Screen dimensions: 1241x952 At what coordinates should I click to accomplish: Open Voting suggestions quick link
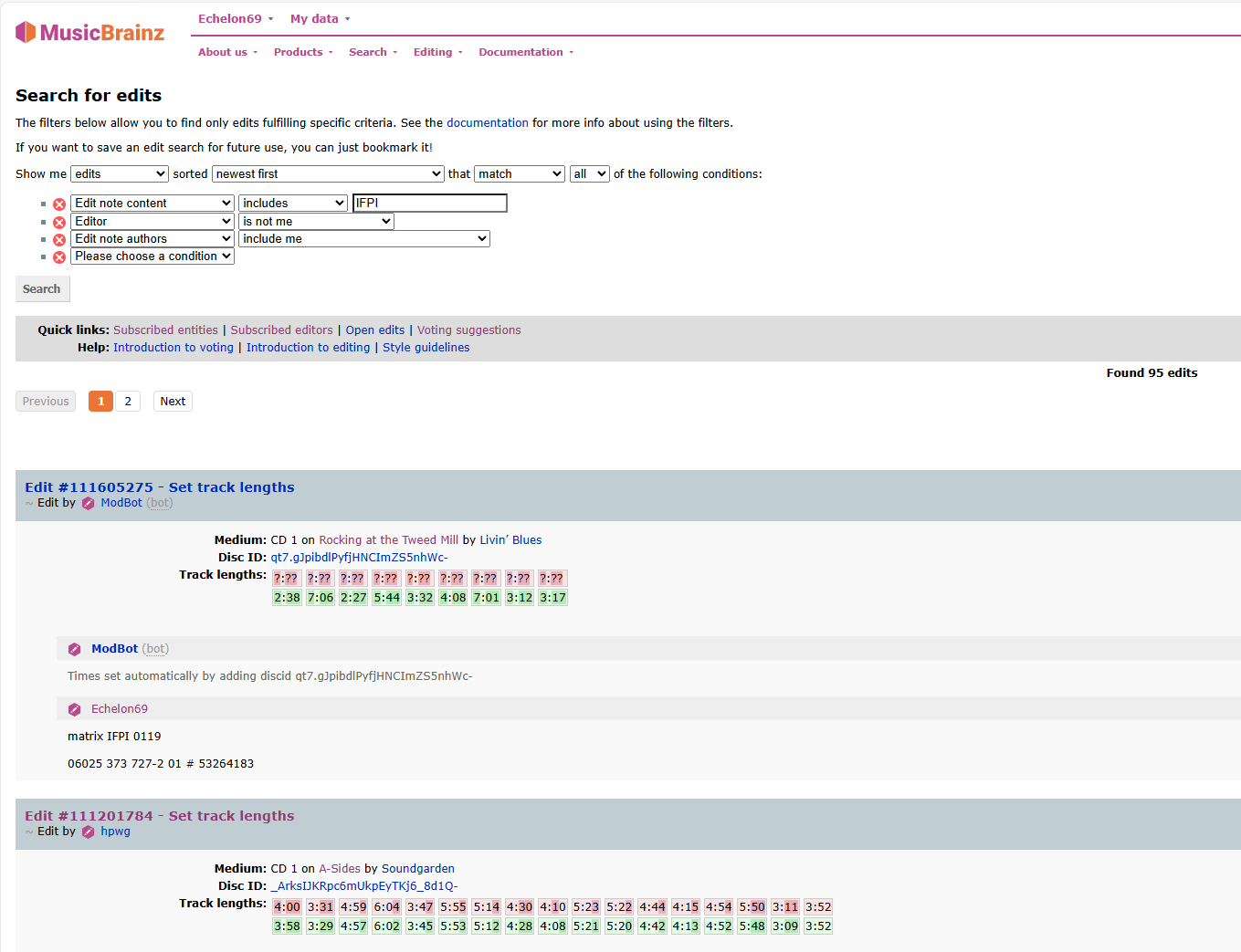[469, 330]
